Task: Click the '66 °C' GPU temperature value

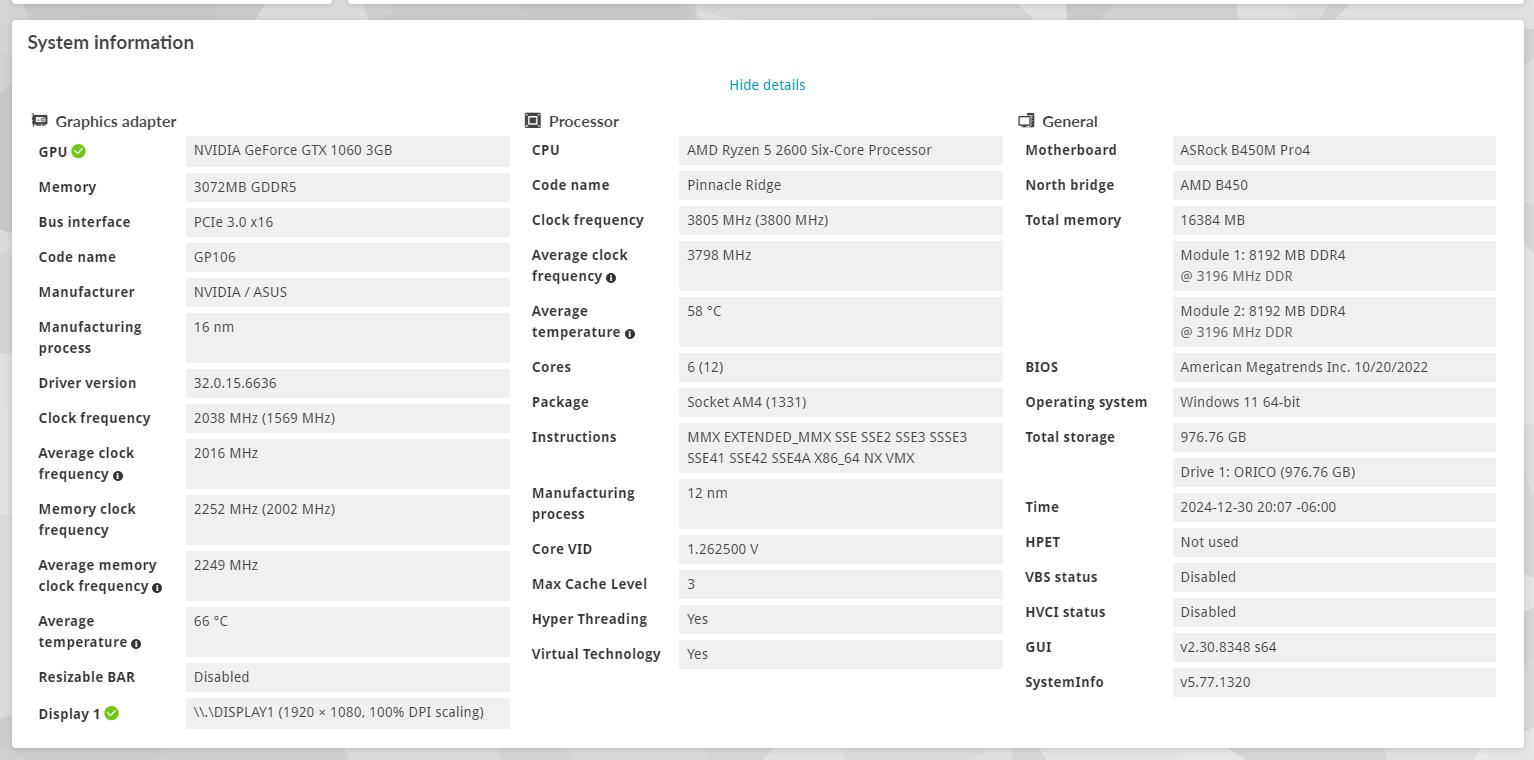Action: coord(348,632)
